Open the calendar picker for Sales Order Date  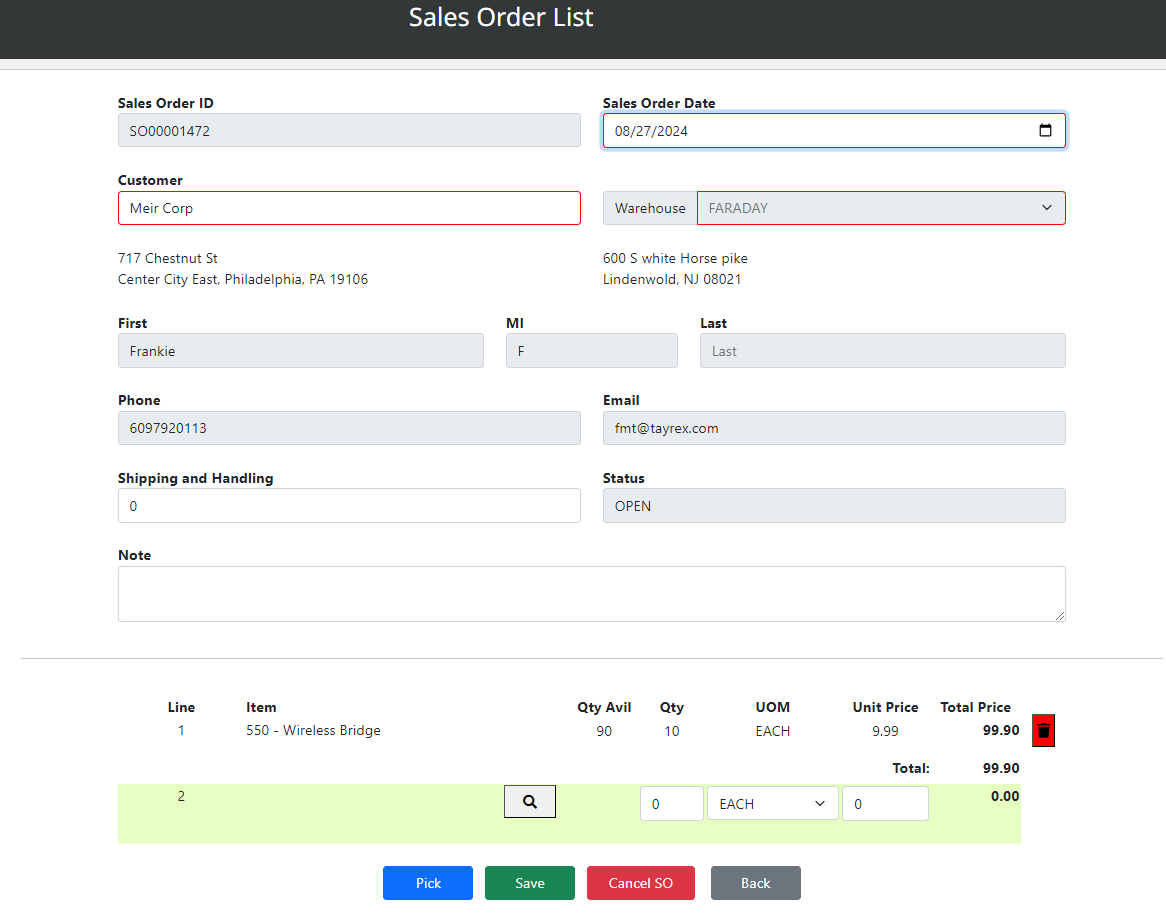point(1045,130)
